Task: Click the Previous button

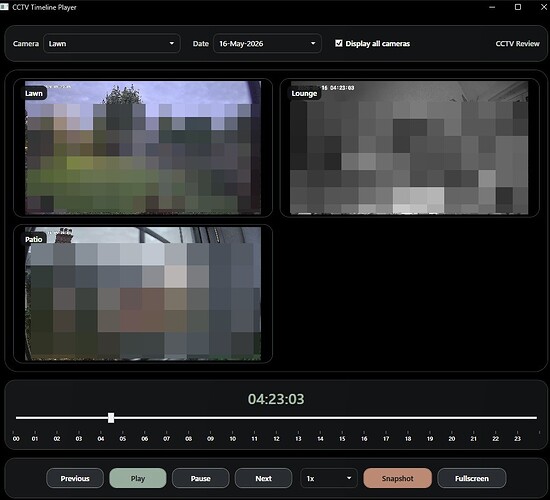Action: (x=75, y=478)
